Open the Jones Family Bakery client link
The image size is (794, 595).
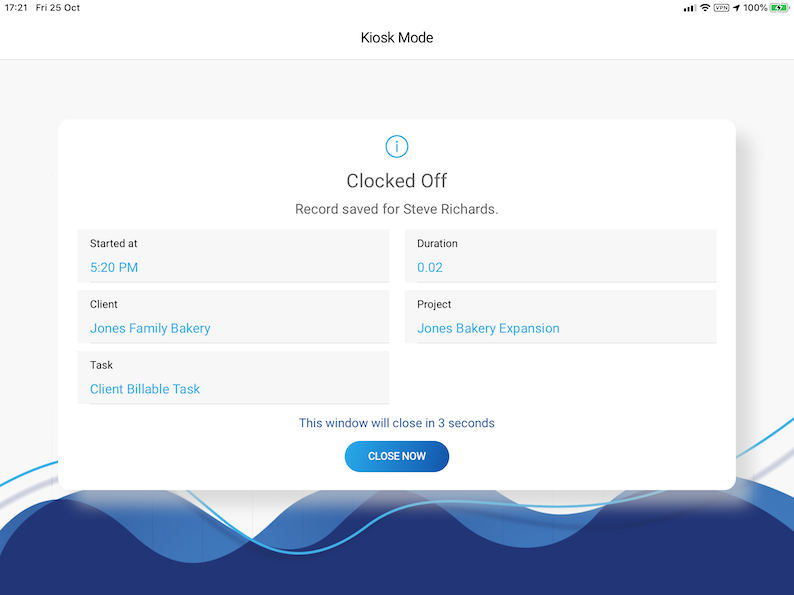coord(150,329)
